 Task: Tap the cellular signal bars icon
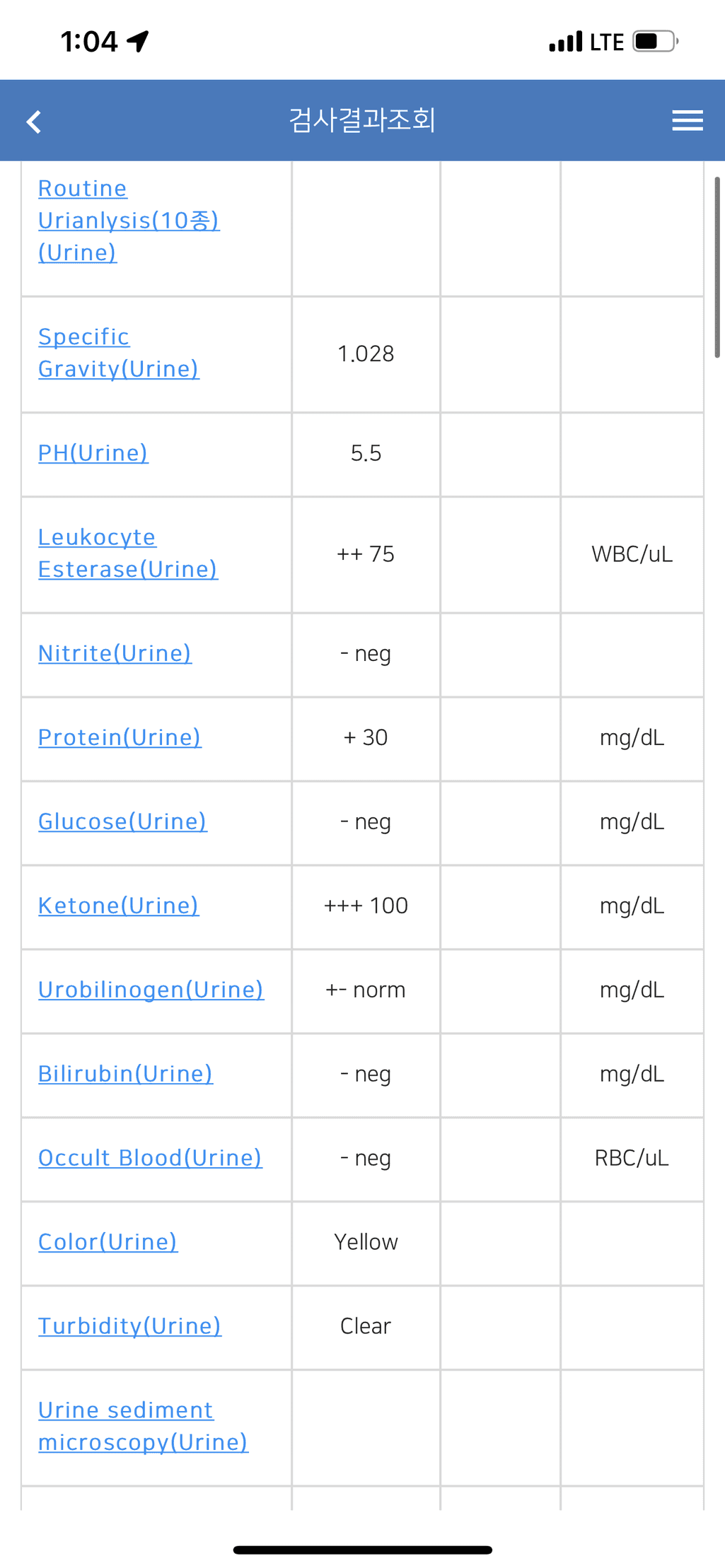(566, 42)
